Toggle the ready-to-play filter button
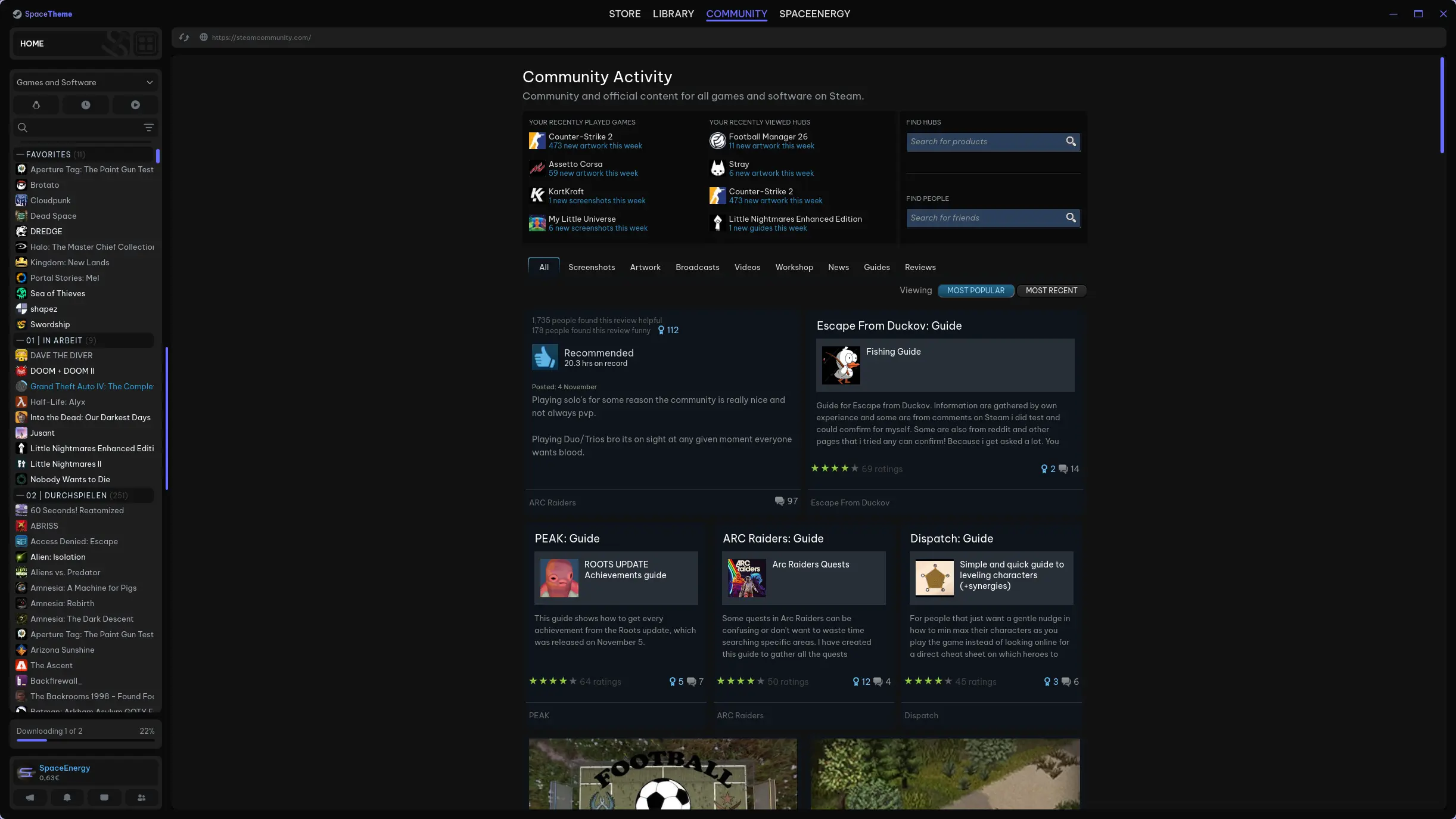This screenshot has width=1456, height=819. coord(135,105)
